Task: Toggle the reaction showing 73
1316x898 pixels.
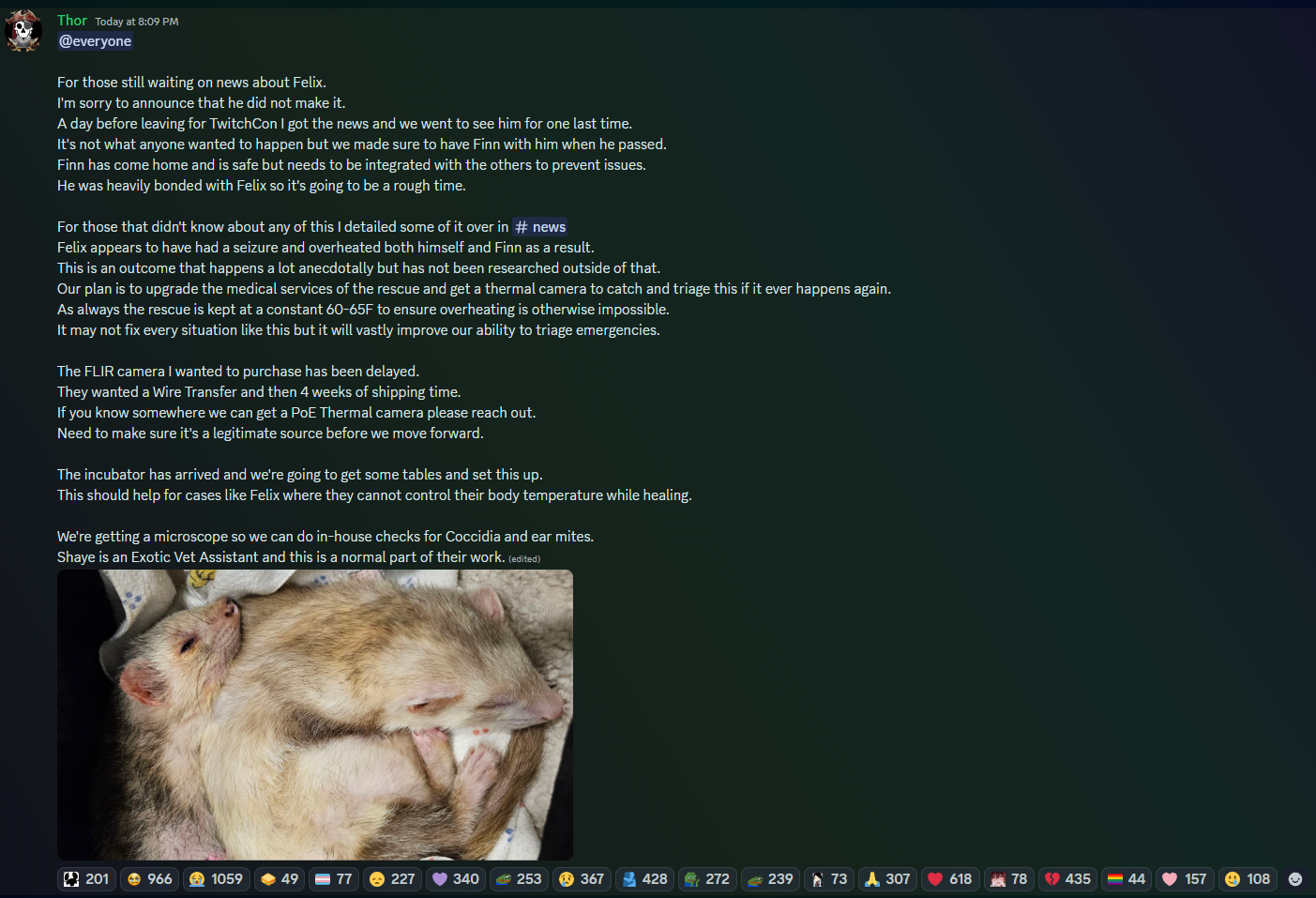Action: 829,879
